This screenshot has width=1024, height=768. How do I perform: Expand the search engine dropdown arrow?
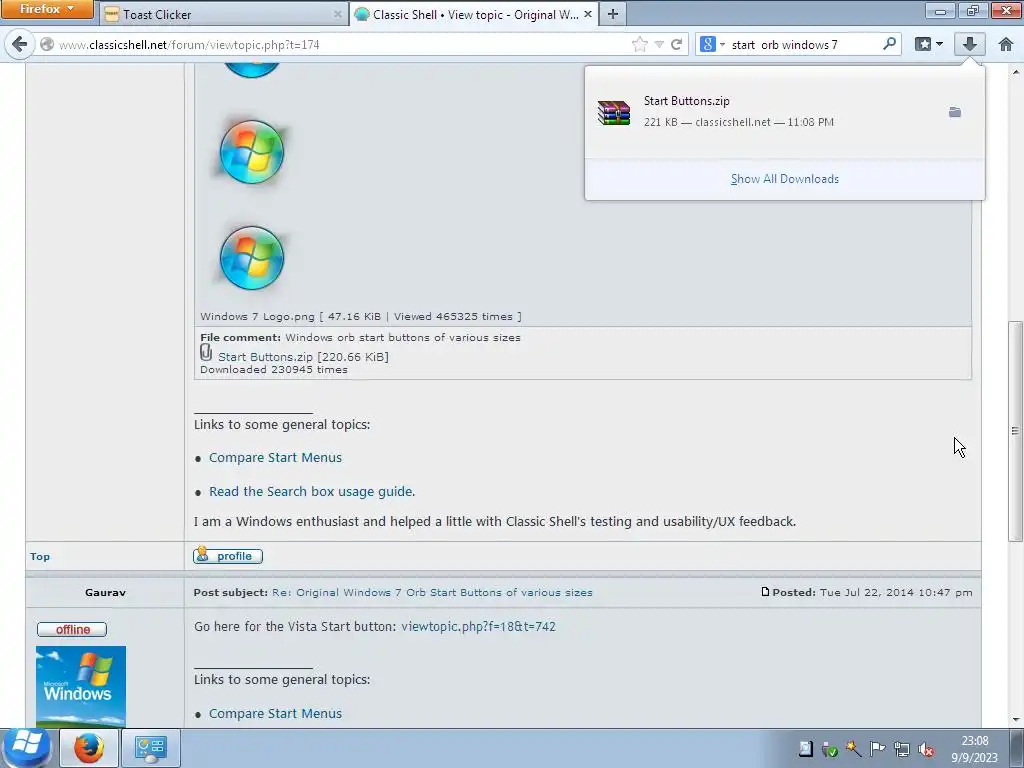click(722, 44)
